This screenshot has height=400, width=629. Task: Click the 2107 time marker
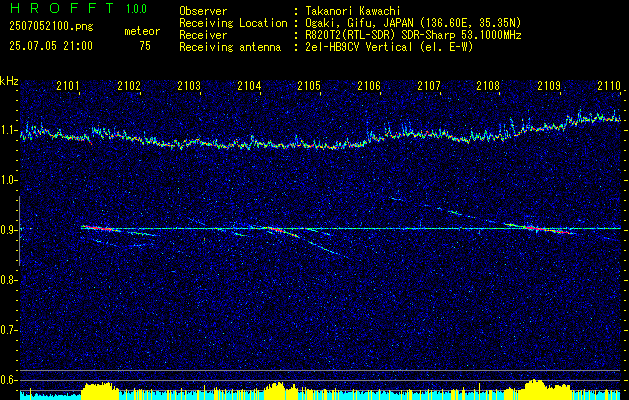(429, 85)
